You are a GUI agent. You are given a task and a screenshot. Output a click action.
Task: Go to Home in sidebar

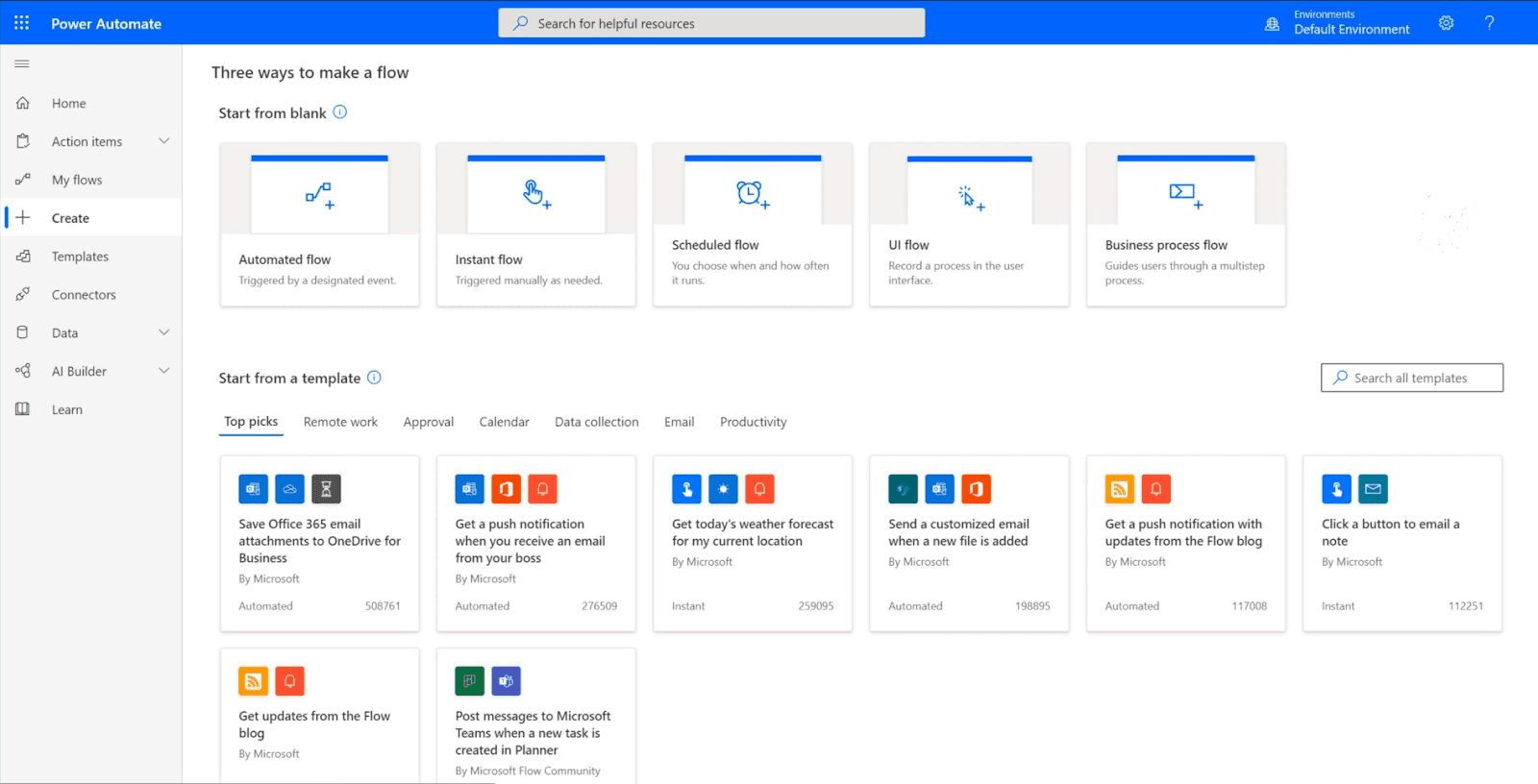(x=68, y=103)
